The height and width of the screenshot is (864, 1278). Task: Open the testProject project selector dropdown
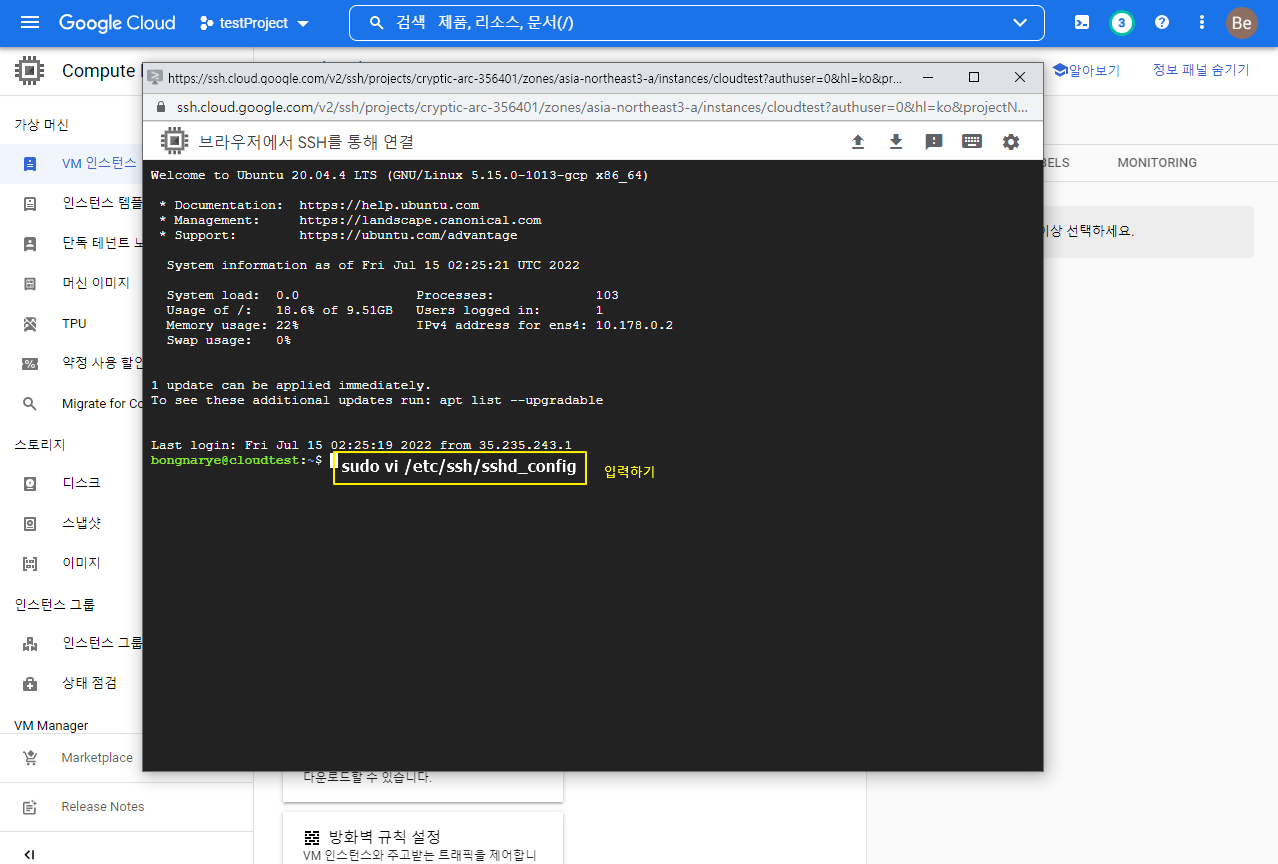(x=255, y=22)
